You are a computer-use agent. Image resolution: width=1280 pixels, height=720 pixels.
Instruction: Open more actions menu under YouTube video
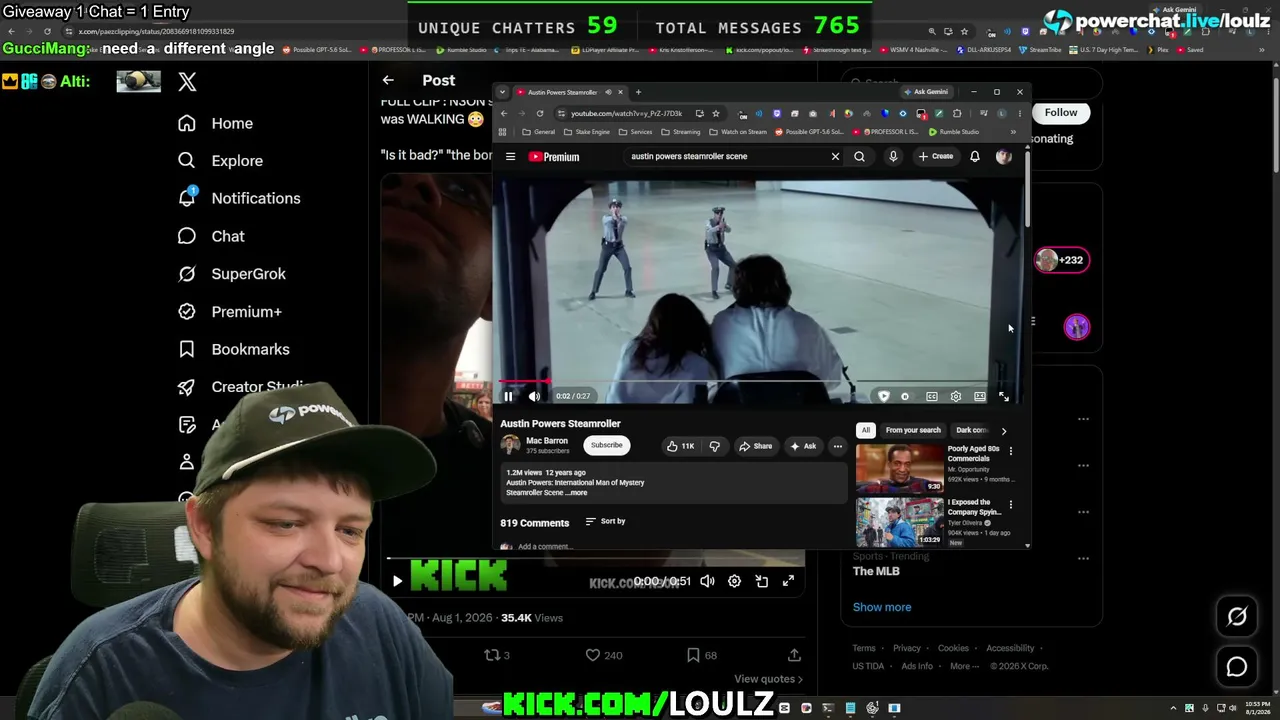pos(838,446)
